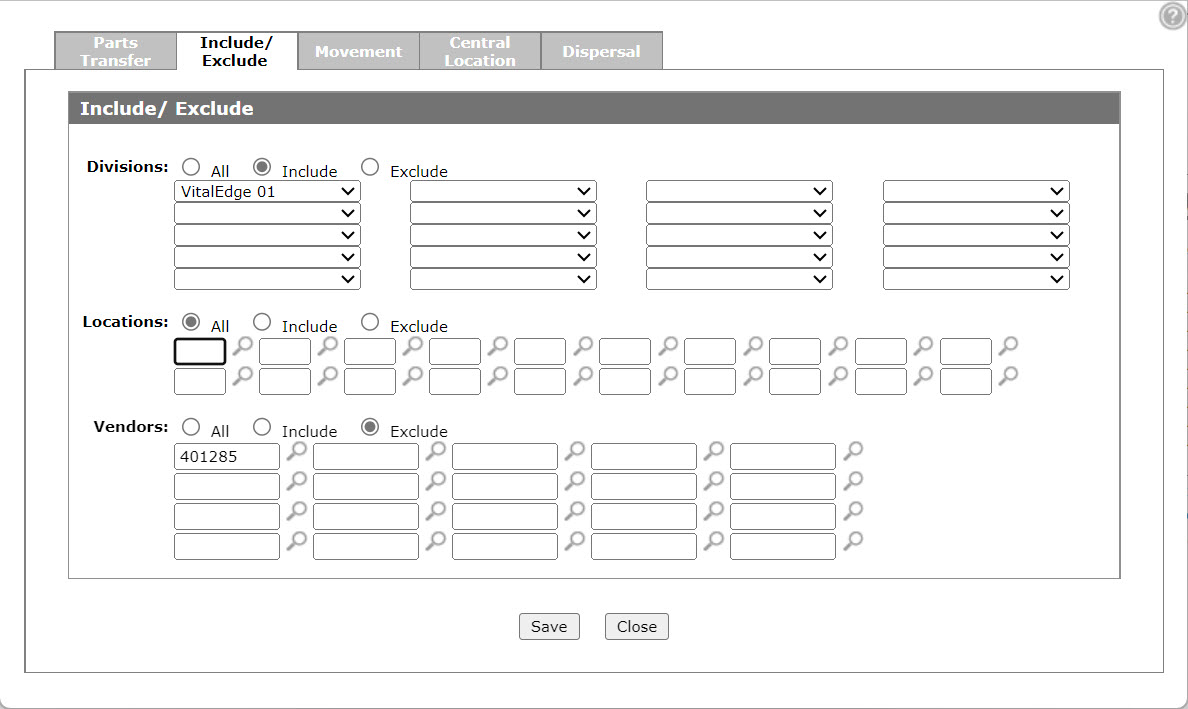1188x709 pixels.
Task: Lookup icon after first field, Locations second row
Action: (242, 376)
